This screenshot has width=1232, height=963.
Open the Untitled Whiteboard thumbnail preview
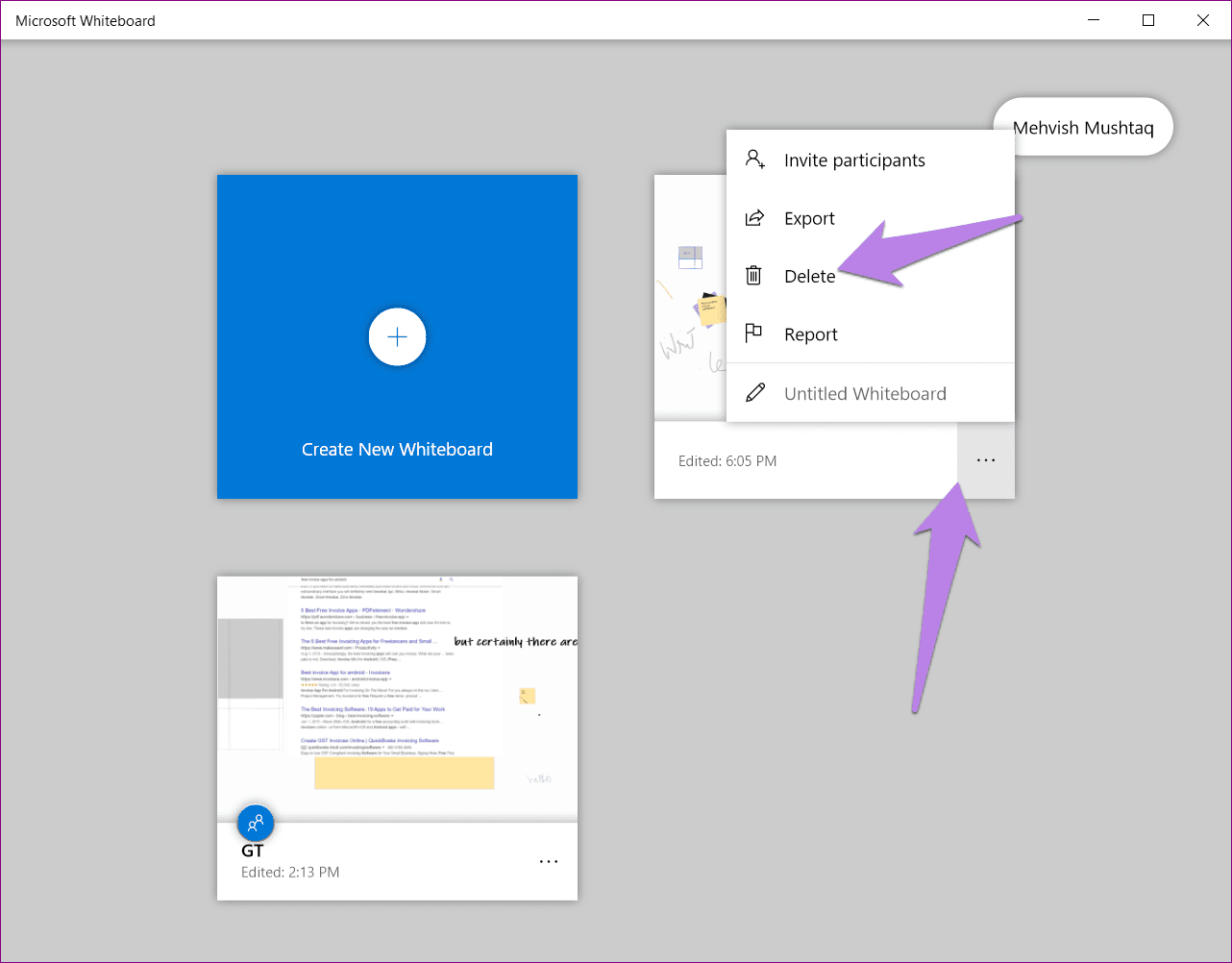(690, 298)
